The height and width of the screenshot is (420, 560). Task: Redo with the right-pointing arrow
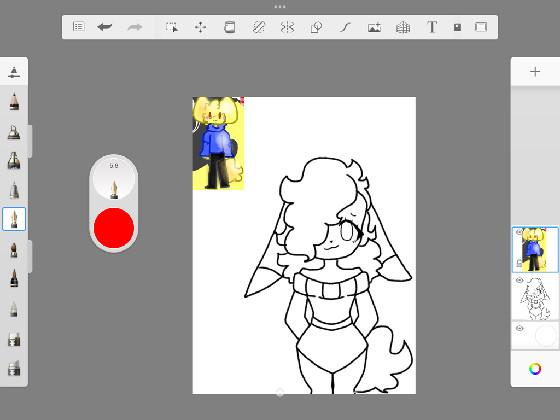[x=135, y=27]
